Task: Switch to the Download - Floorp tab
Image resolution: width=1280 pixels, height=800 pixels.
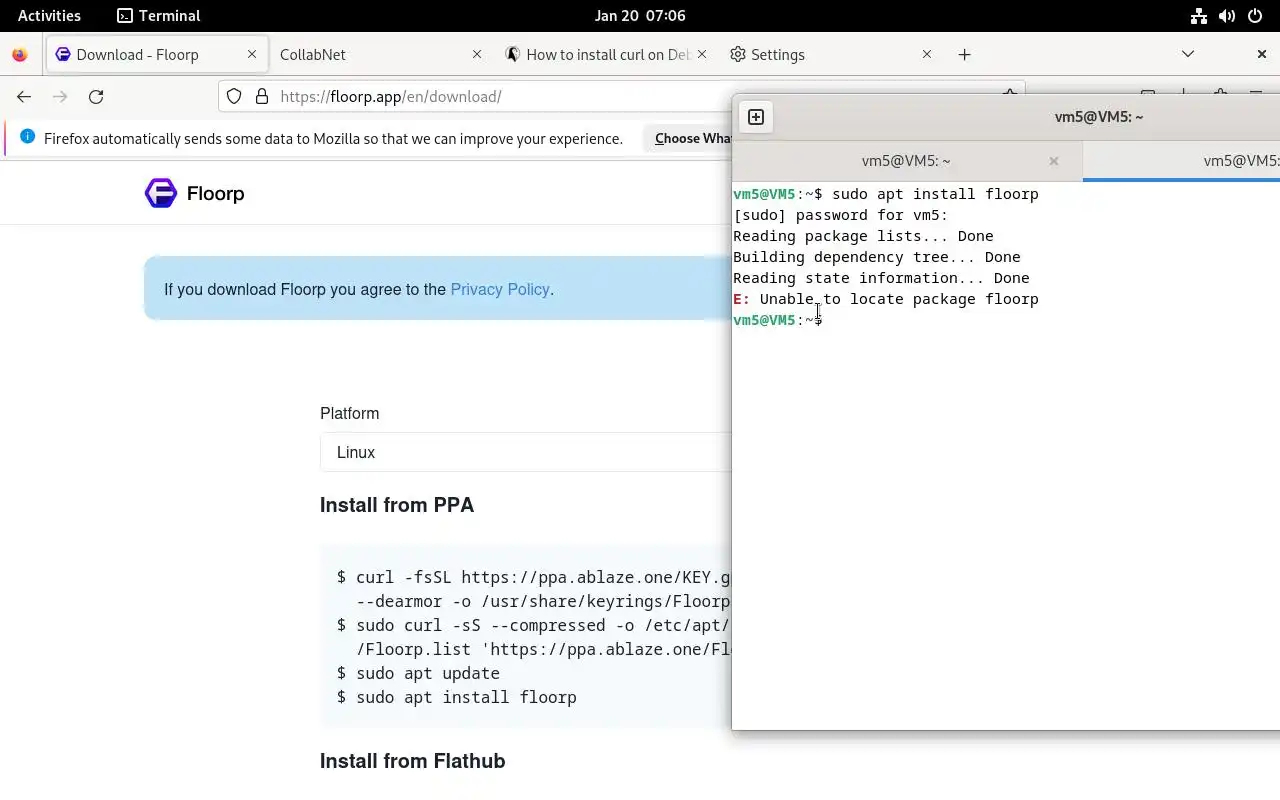Action: point(157,54)
